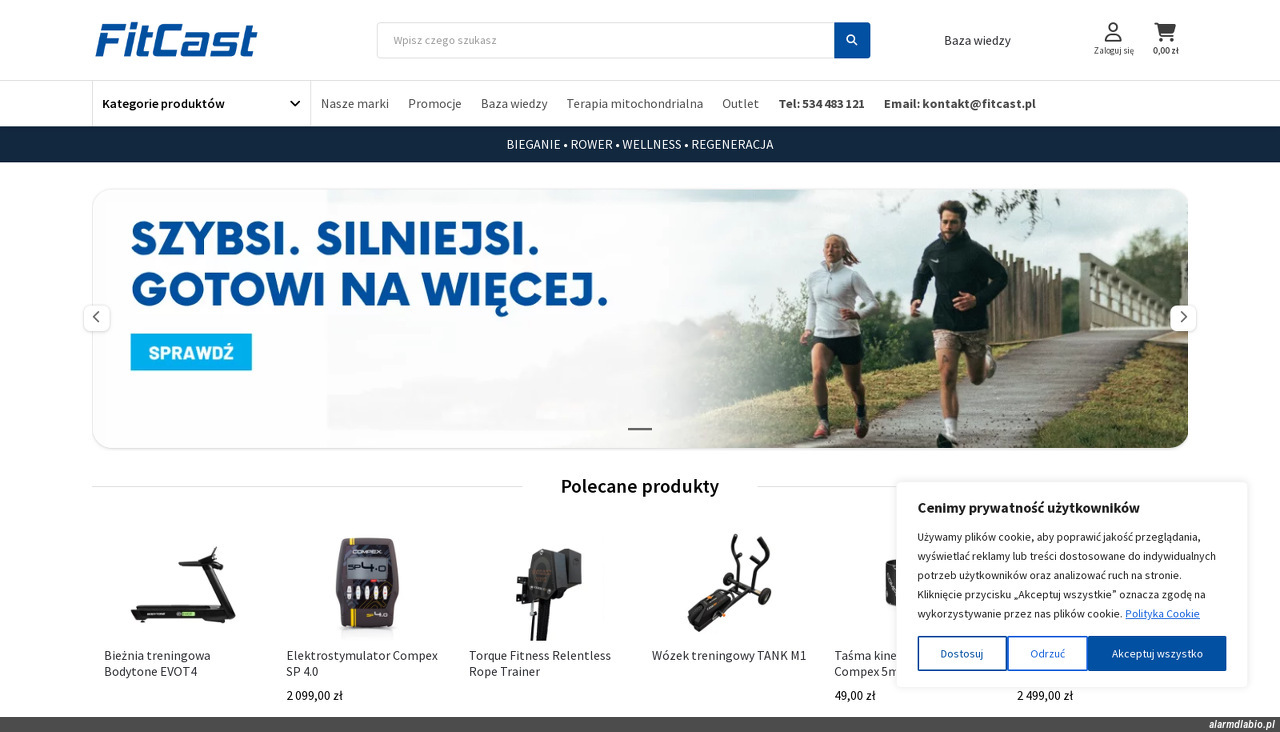Open the Nasze marki menu item
Image resolution: width=1280 pixels, height=732 pixels.
pyautogui.click(x=355, y=104)
